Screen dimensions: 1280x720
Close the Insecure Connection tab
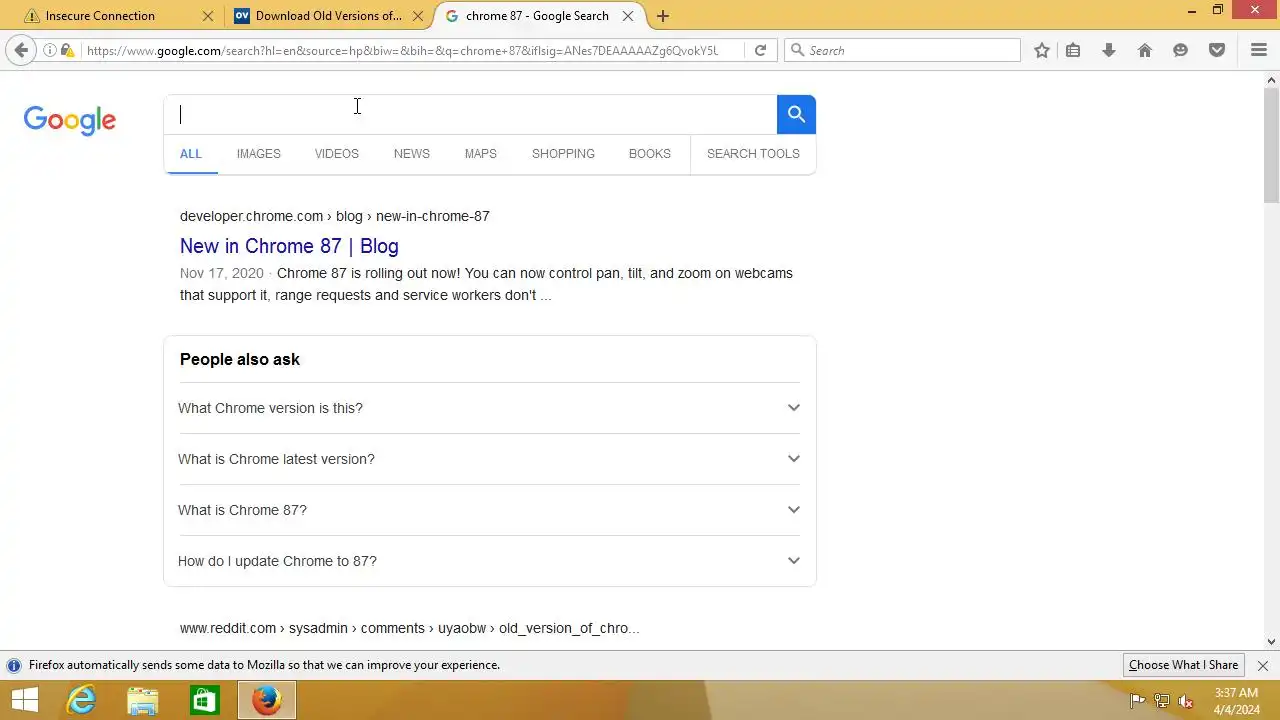[208, 16]
